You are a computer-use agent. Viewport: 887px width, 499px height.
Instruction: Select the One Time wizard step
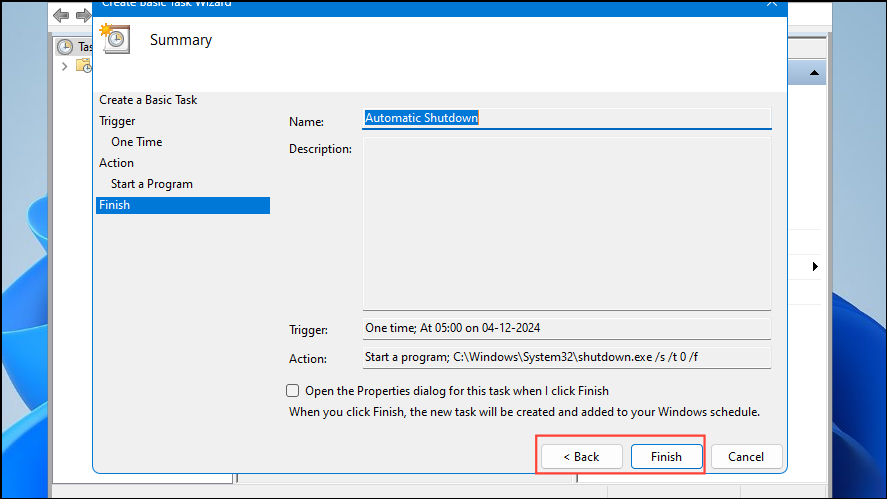click(x=136, y=142)
